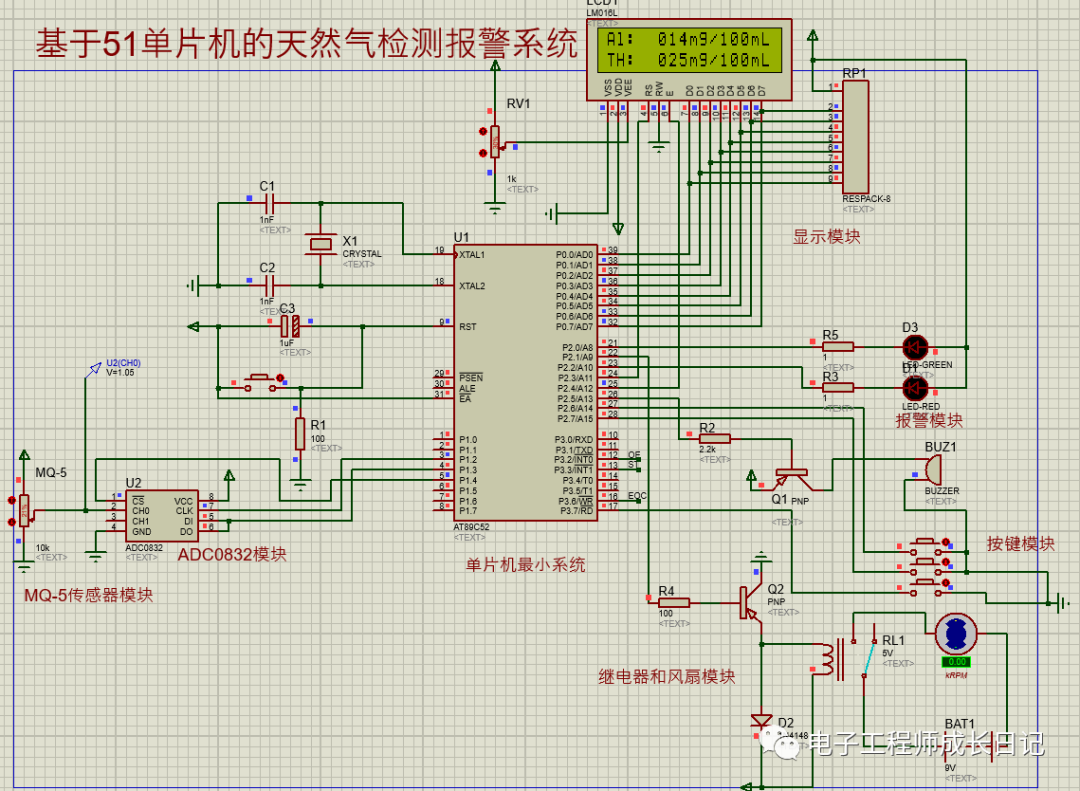
Task: Select the D3 green LED
Action: click(x=915, y=347)
